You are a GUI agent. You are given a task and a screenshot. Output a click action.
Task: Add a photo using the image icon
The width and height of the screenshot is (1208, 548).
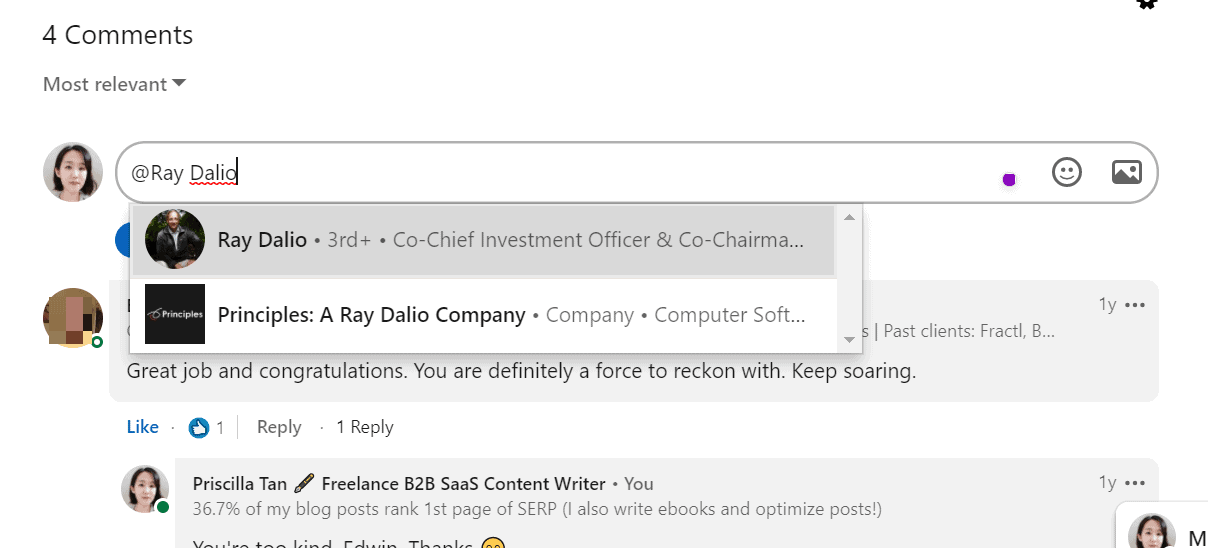click(1127, 172)
